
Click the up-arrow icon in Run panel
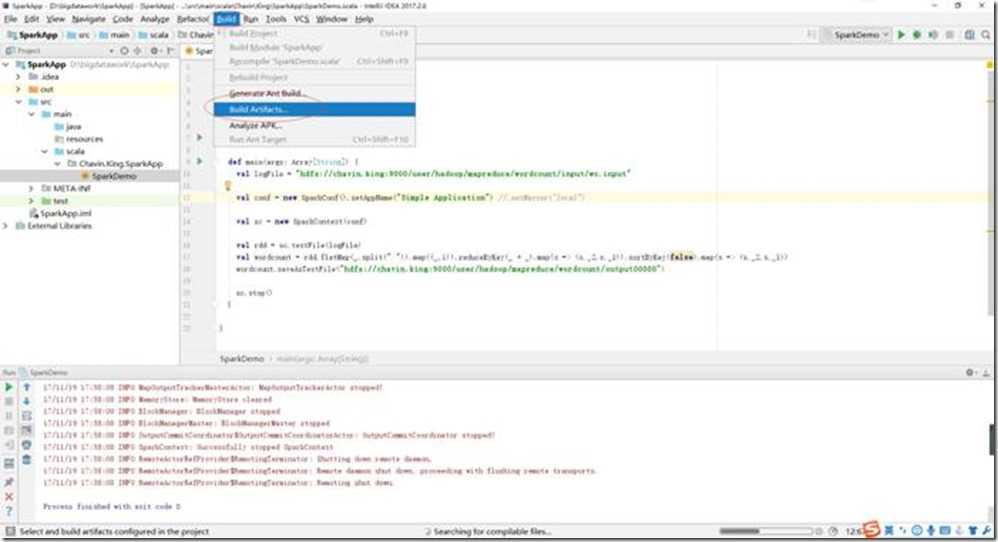(x=27, y=387)
